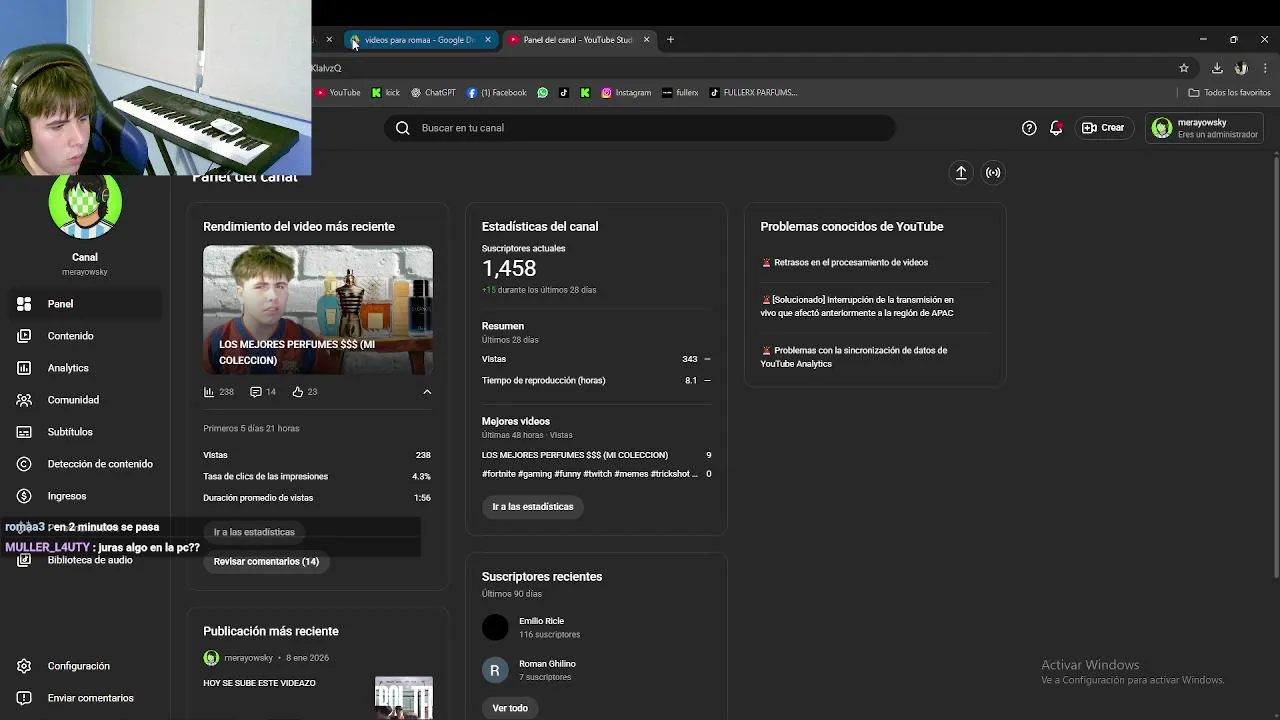Open the FULLERX PARFUMS bookmark
The height and width of the screenshot is (720, 1280).
pos(753,92)
